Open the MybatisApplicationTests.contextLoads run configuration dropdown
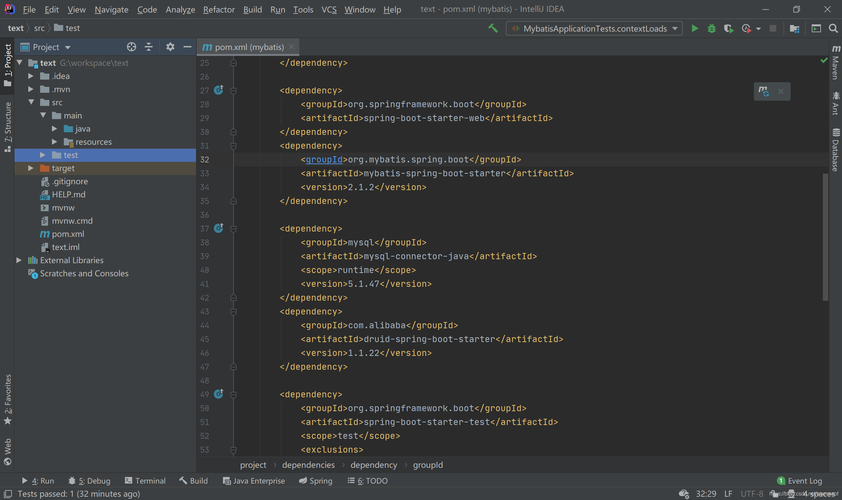 pos(595,29)
